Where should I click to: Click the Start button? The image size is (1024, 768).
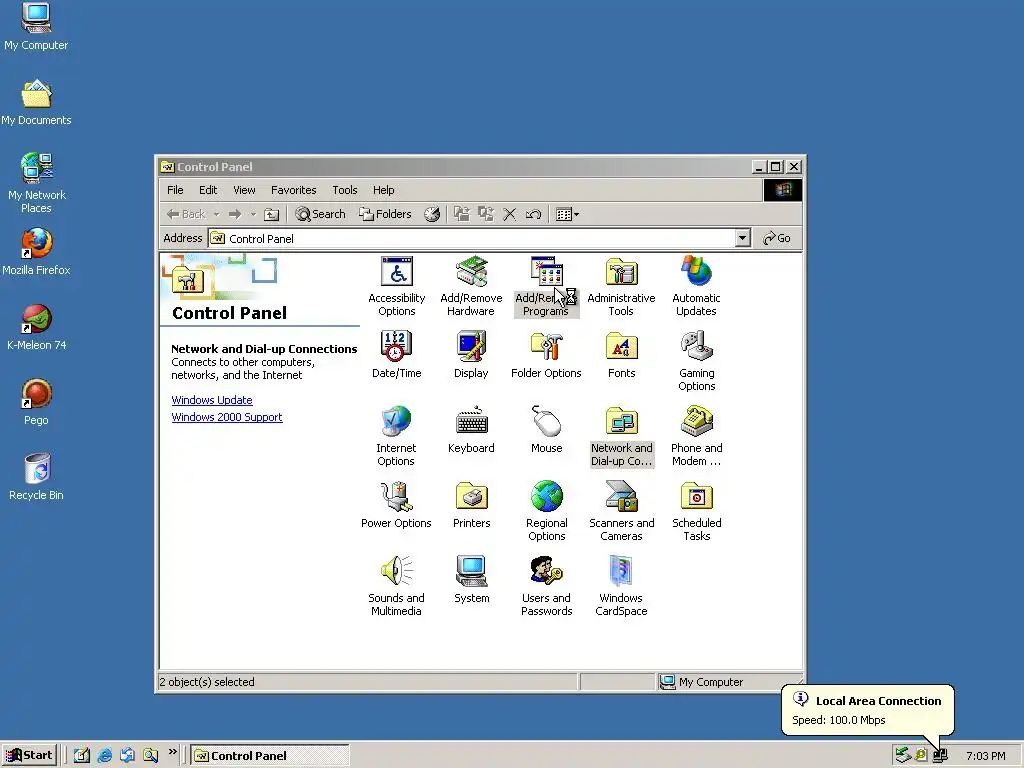(x=29, y=756)
